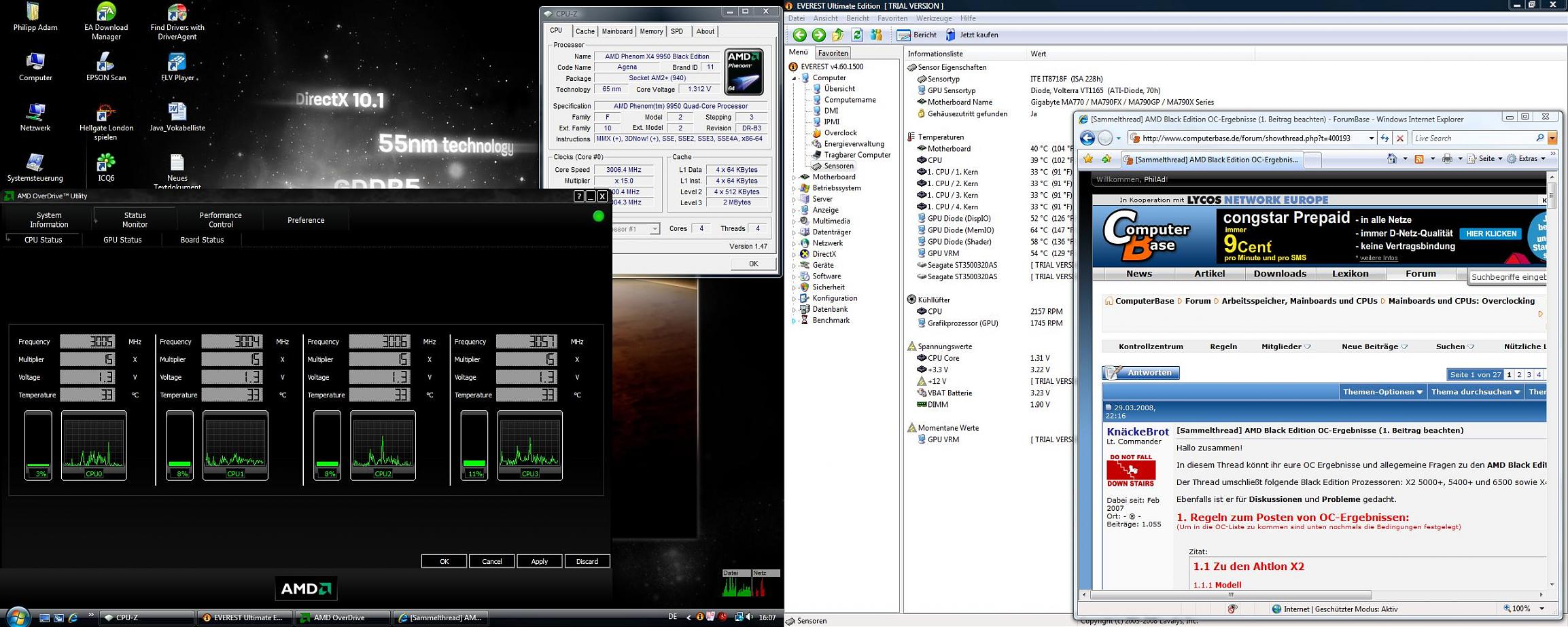
Task: Click the Add to Favorites icon in IE
Action: (1107, 159)
